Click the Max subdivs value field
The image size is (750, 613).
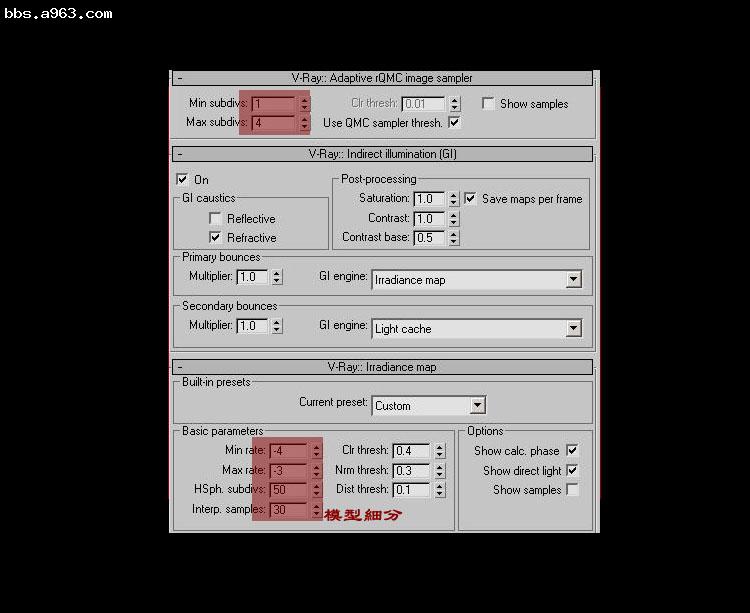coord(274,122)
